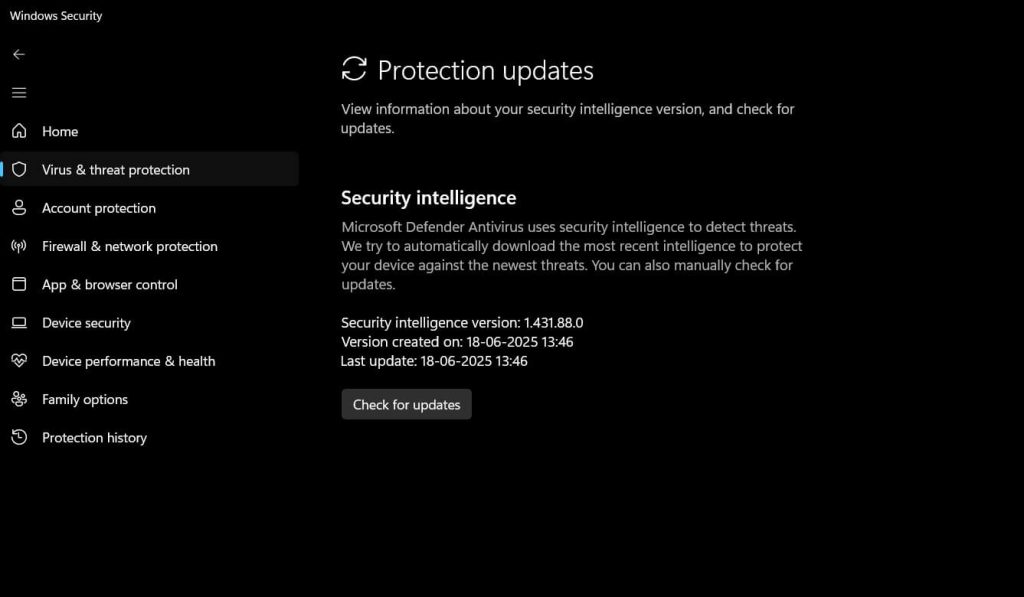Click the Family options icon
1024x597 pixels.
click(x=19, y=399)
